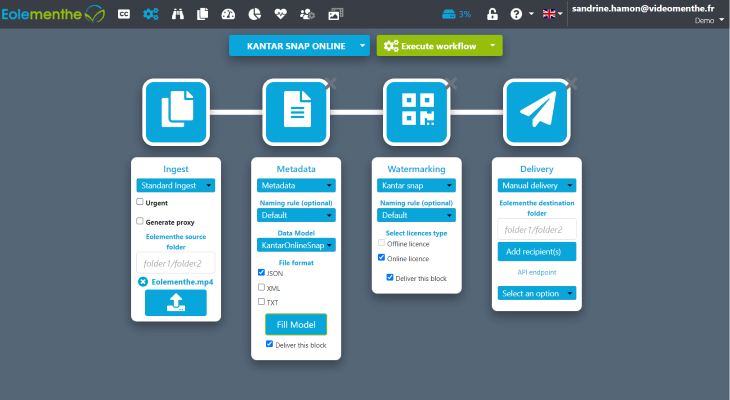The image size is (730, 400).
Task: Open the users settings icon
Action: click(307, 14)
